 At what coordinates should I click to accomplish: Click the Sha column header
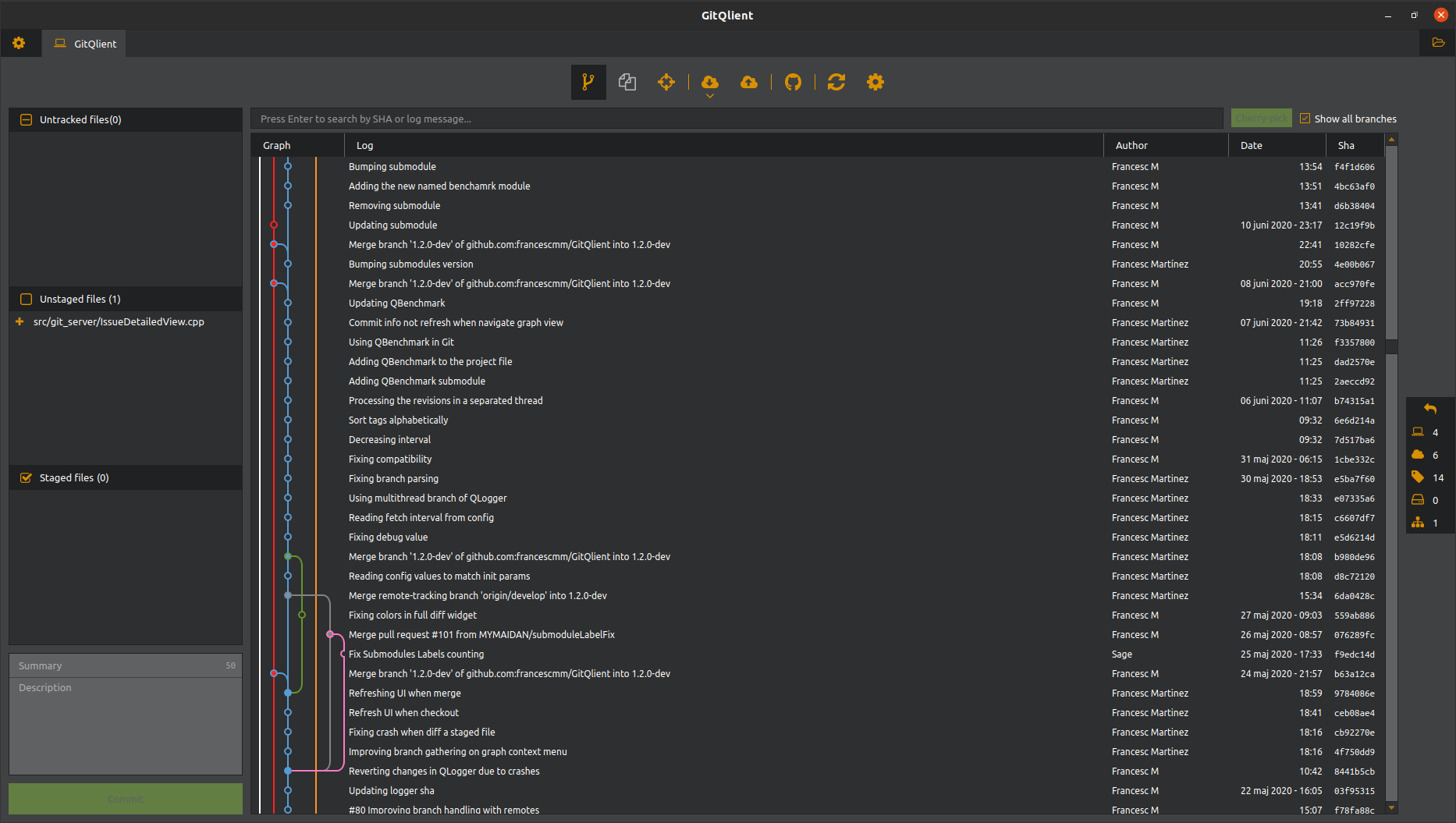coord(1355,145)
